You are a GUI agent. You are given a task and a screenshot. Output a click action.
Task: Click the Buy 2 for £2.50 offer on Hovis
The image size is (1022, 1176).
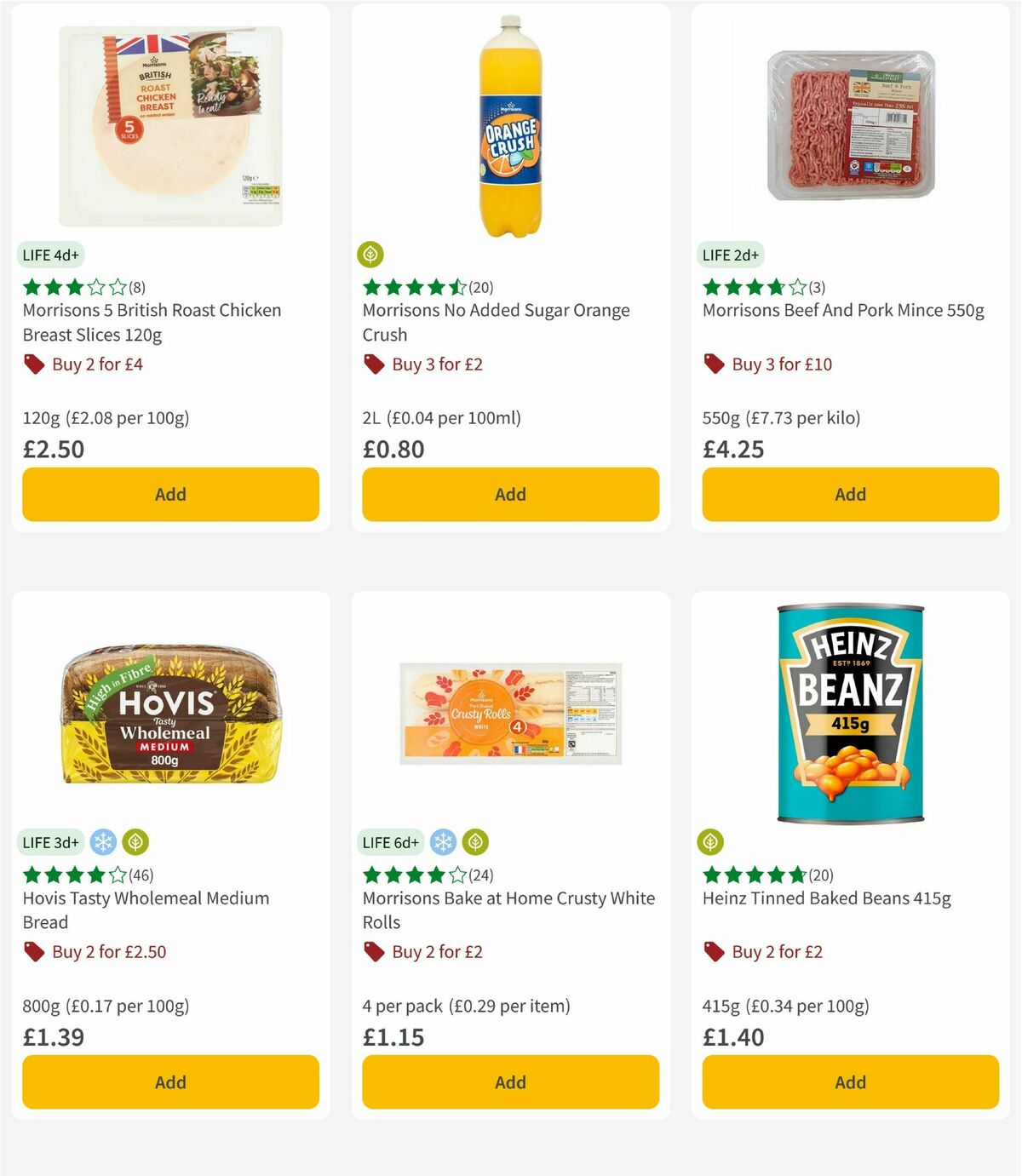click(107, 951)
